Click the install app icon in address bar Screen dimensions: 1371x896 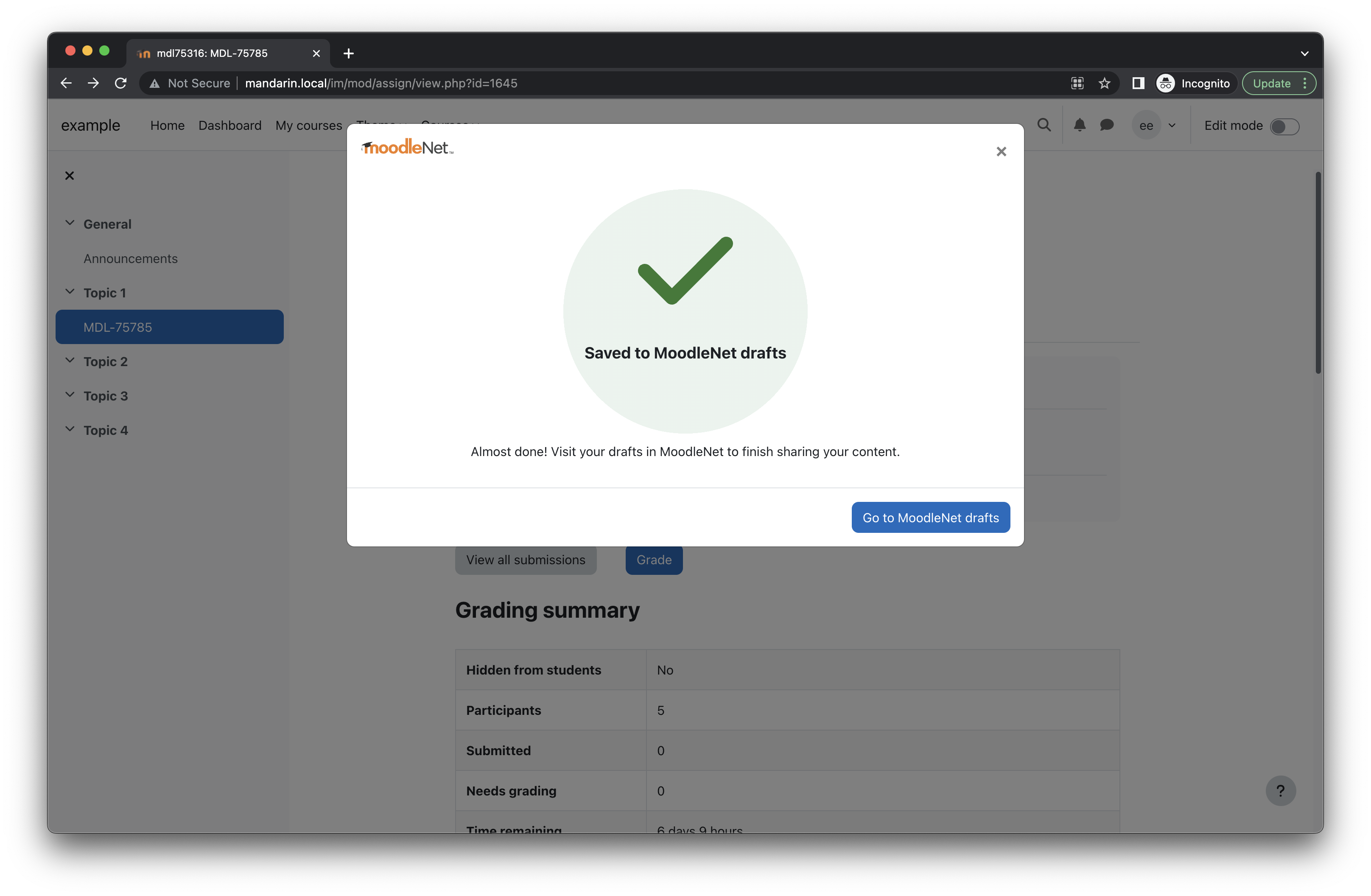coord(1077,84)
